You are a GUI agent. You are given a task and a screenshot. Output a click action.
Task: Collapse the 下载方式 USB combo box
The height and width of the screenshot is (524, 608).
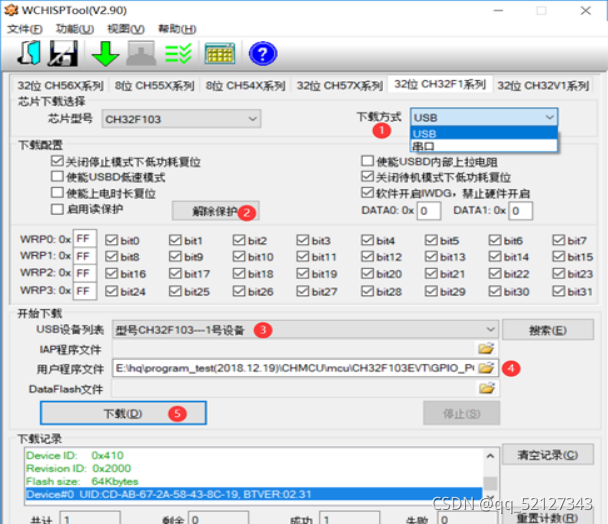pos(484,117)
